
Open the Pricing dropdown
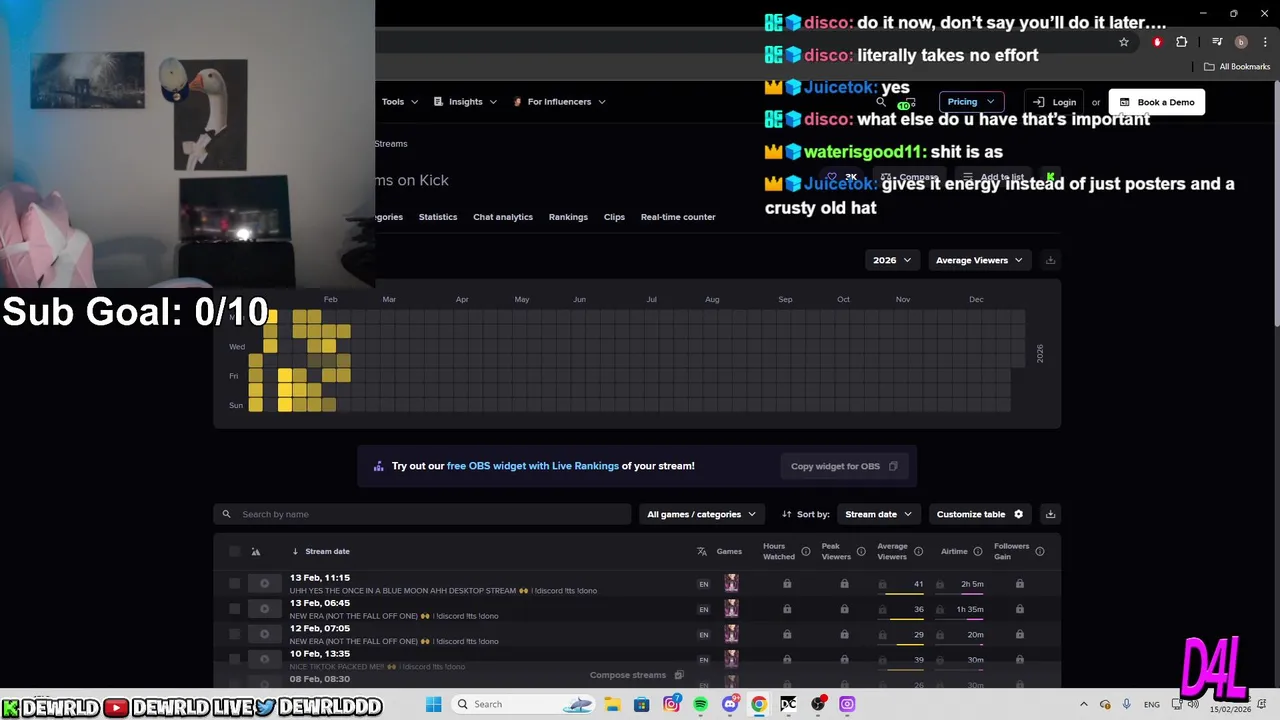coord(970,102)
